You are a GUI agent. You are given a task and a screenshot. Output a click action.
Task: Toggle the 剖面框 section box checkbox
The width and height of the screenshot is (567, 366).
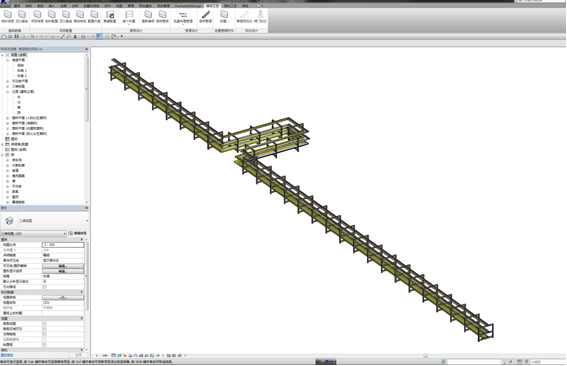pyautogui.click(x=44, y=345)
